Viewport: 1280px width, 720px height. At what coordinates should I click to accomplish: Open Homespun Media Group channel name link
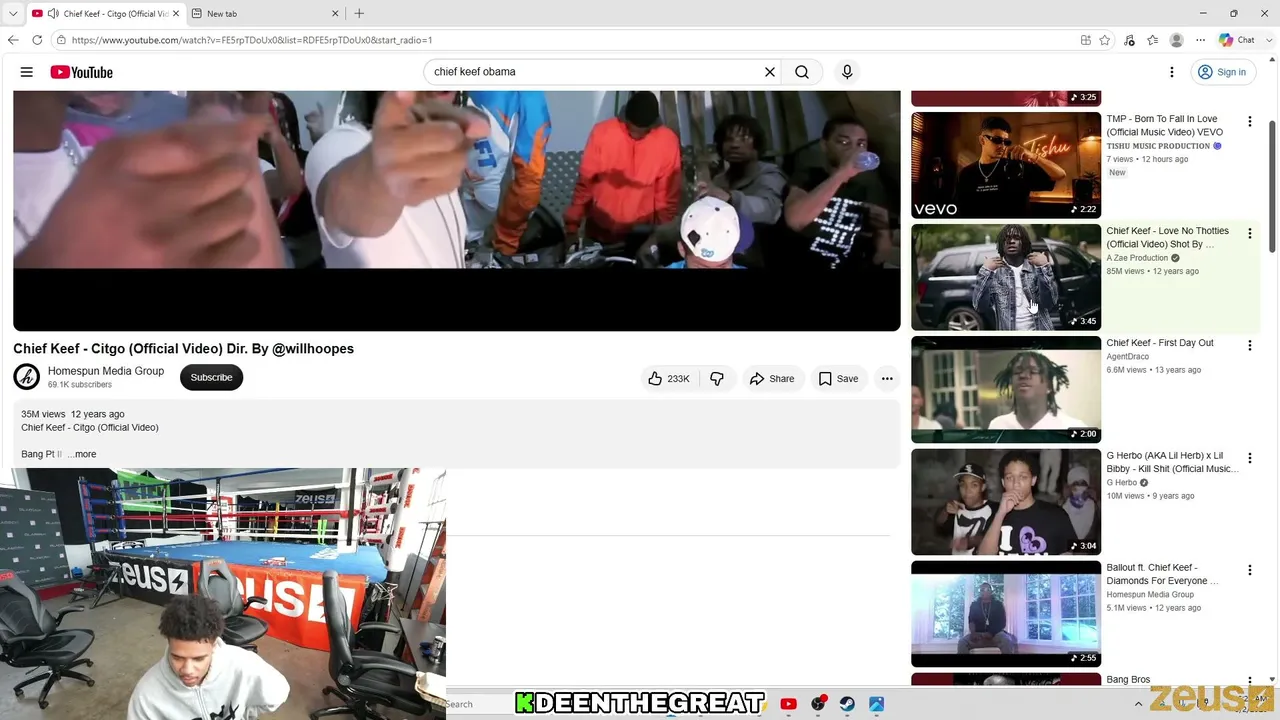pyautogui.click(x=106, y=371)
